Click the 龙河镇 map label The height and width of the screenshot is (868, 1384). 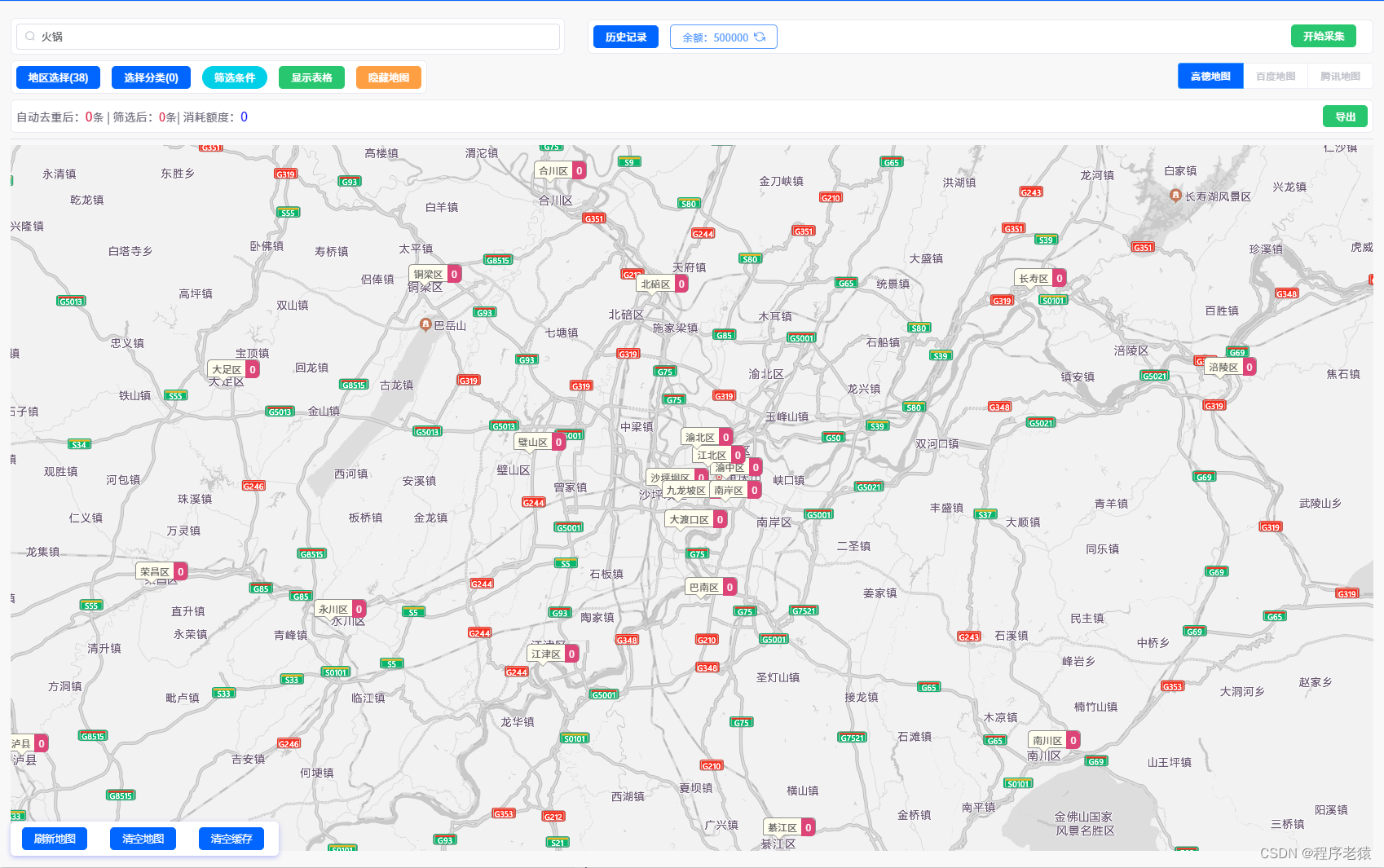tap(1097, 175)
